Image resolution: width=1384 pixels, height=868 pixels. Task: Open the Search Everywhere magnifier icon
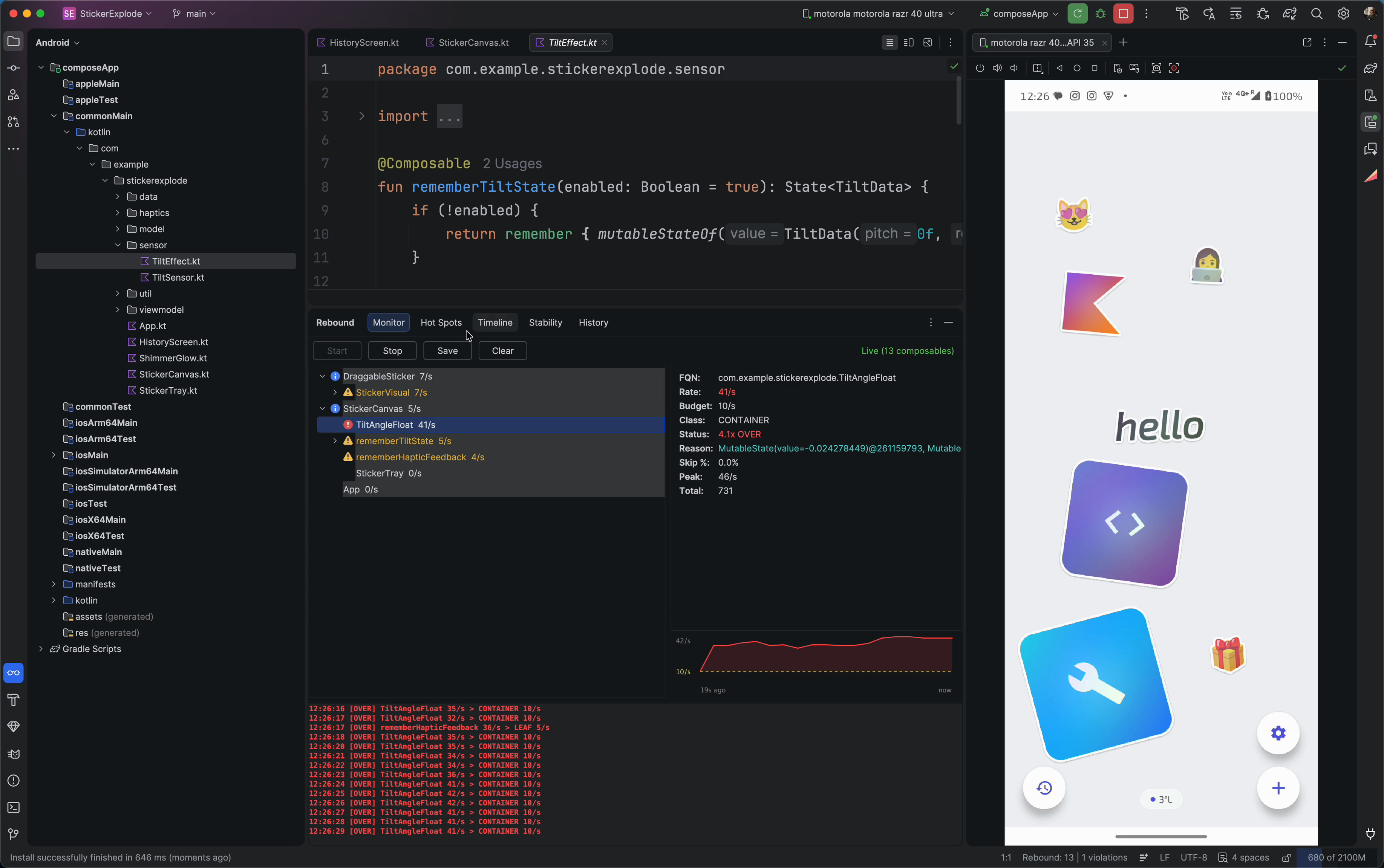click(1316, 14)
